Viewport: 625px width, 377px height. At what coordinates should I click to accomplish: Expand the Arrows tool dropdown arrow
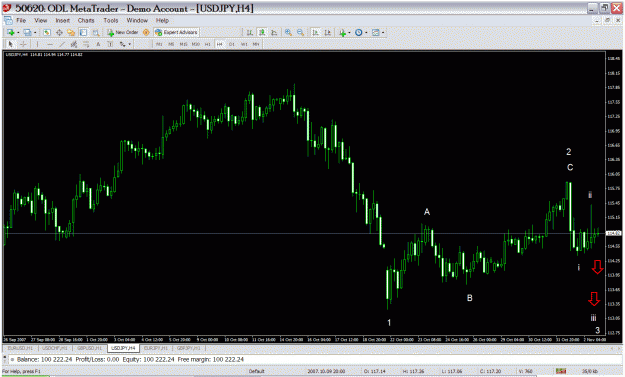click(130, 44)
